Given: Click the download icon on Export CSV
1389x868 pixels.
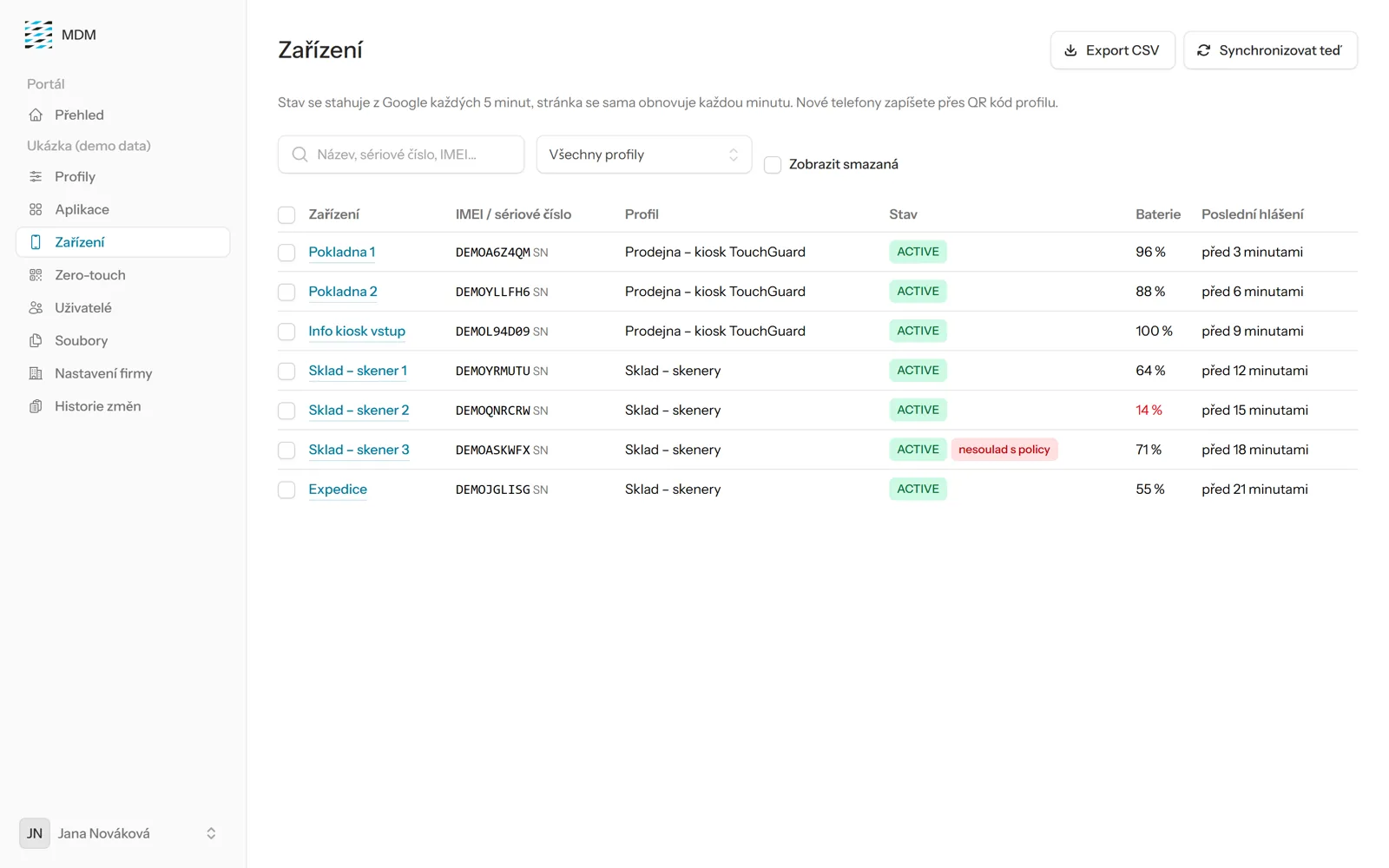Looking at the screenshot, I should tap(1070, 50).
